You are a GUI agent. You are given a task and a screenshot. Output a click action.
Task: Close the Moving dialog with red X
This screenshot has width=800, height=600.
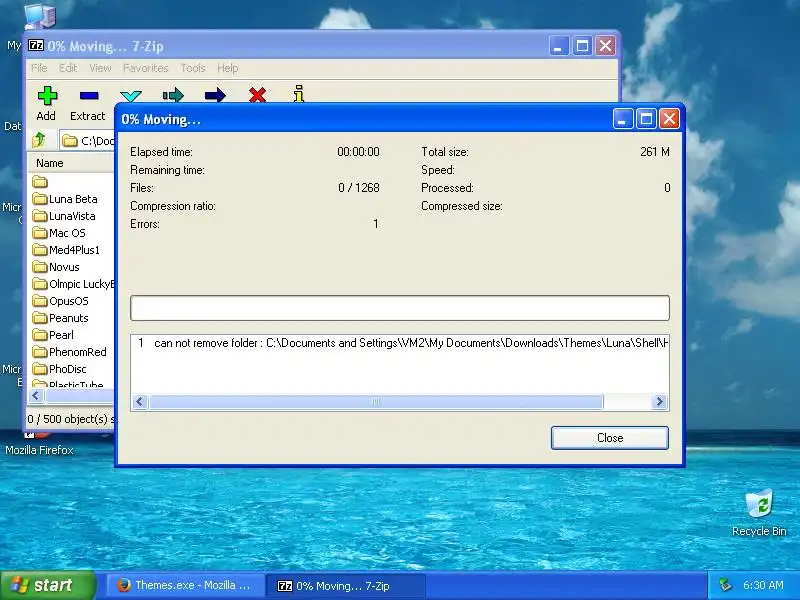click(x=669, y=119)
